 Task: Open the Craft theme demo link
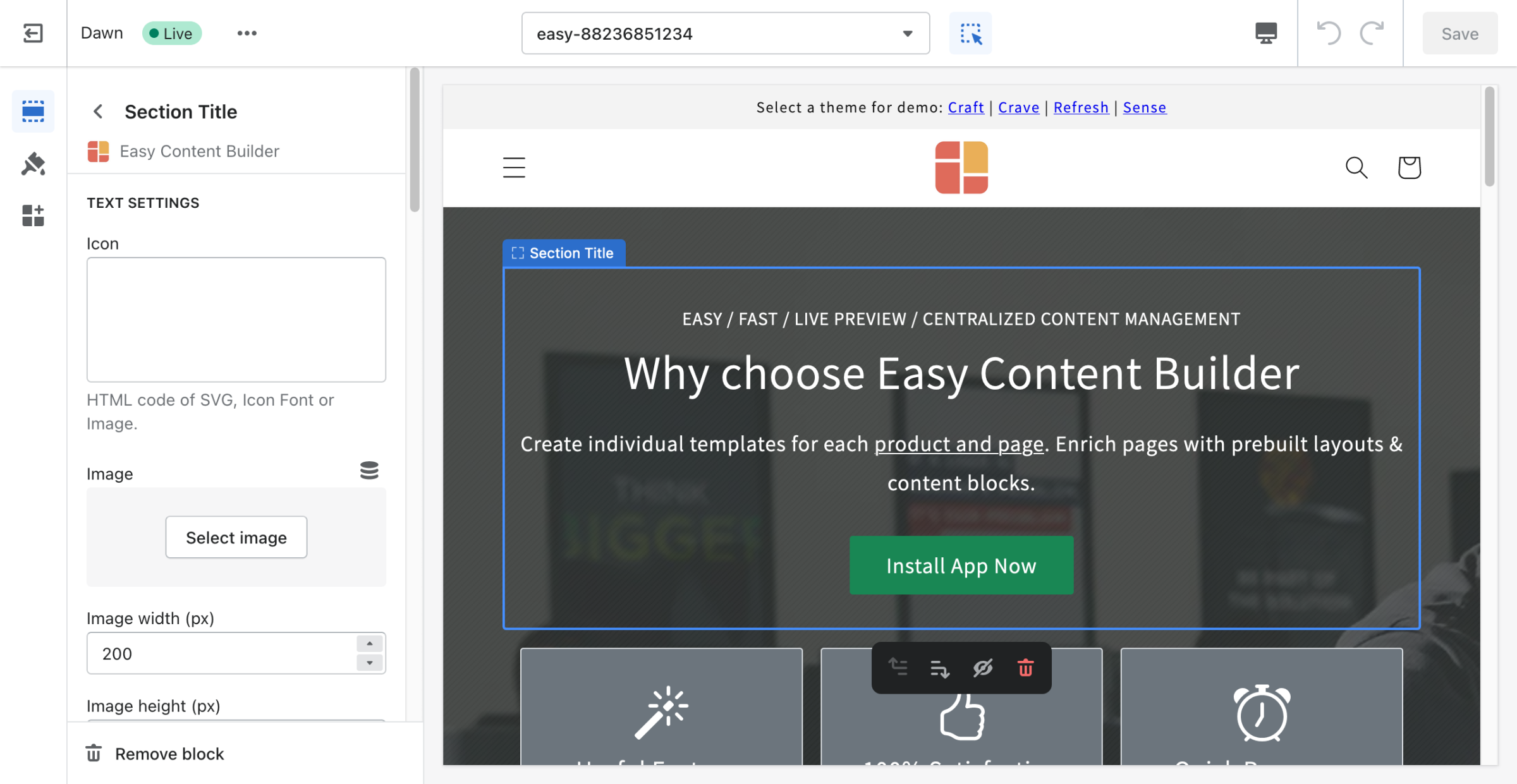coord(965,107)
